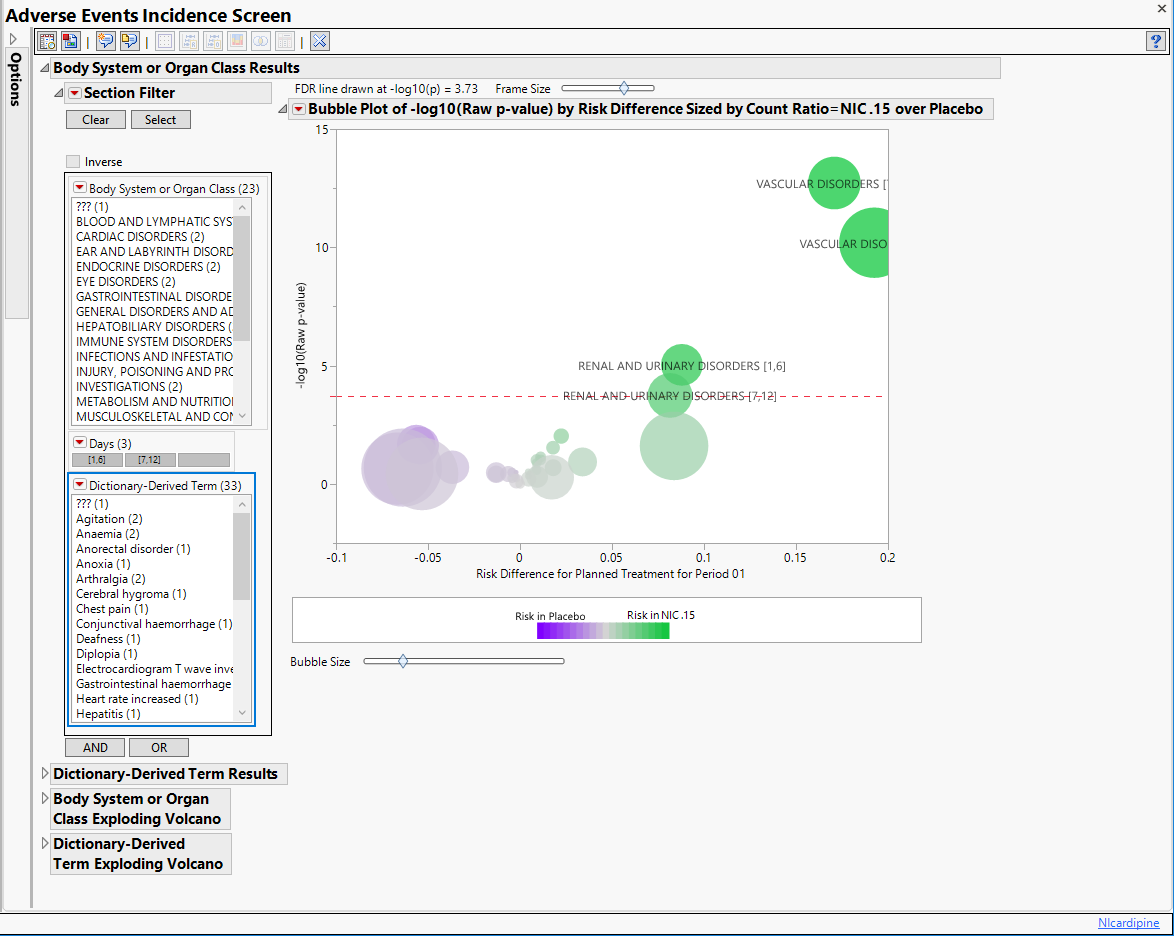Enable the Inverse checkbox
The image size is (1174, 936).
point(73,162)
